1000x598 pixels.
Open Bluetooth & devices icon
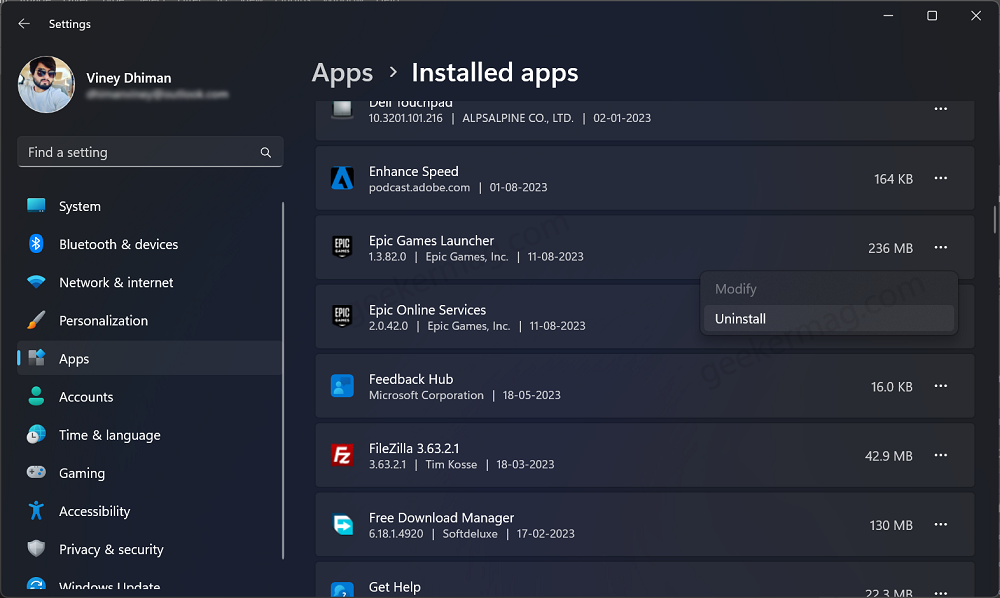(36, 244)
